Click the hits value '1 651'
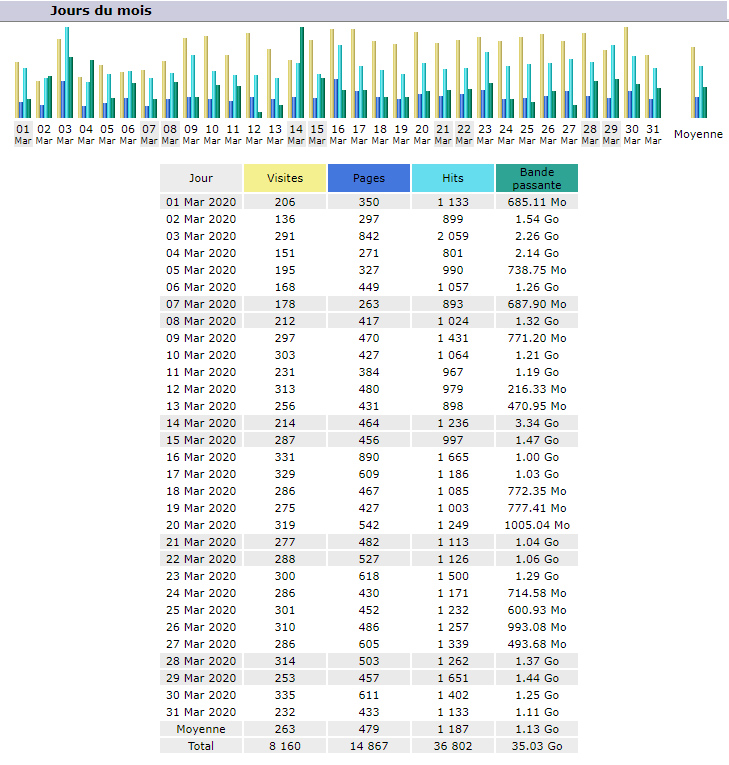Screen dimensions: 729x765 click(x=453, y=678)
